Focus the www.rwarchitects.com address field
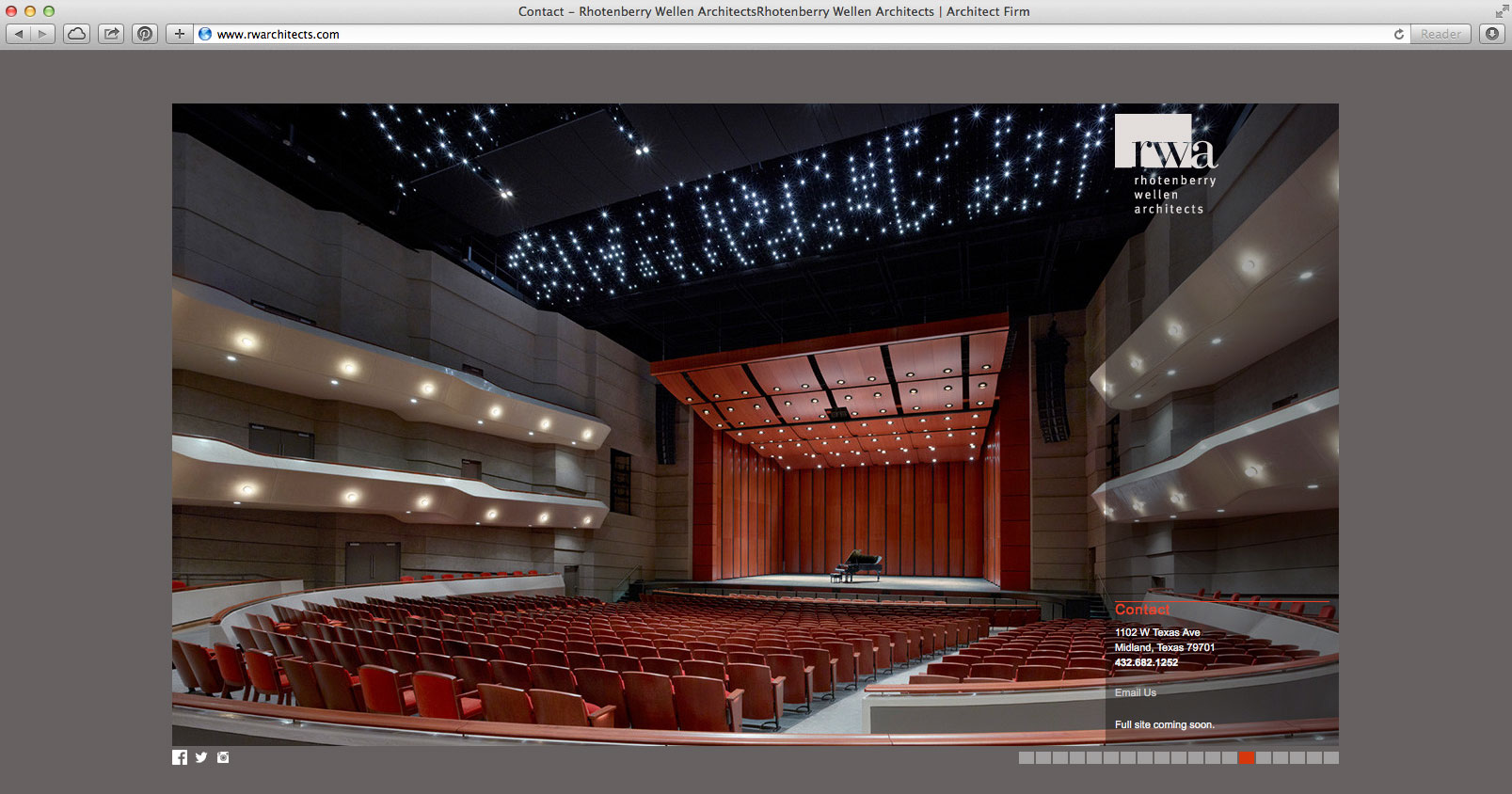The width and height of the screenshot is (1512, 794). point(800,34)
